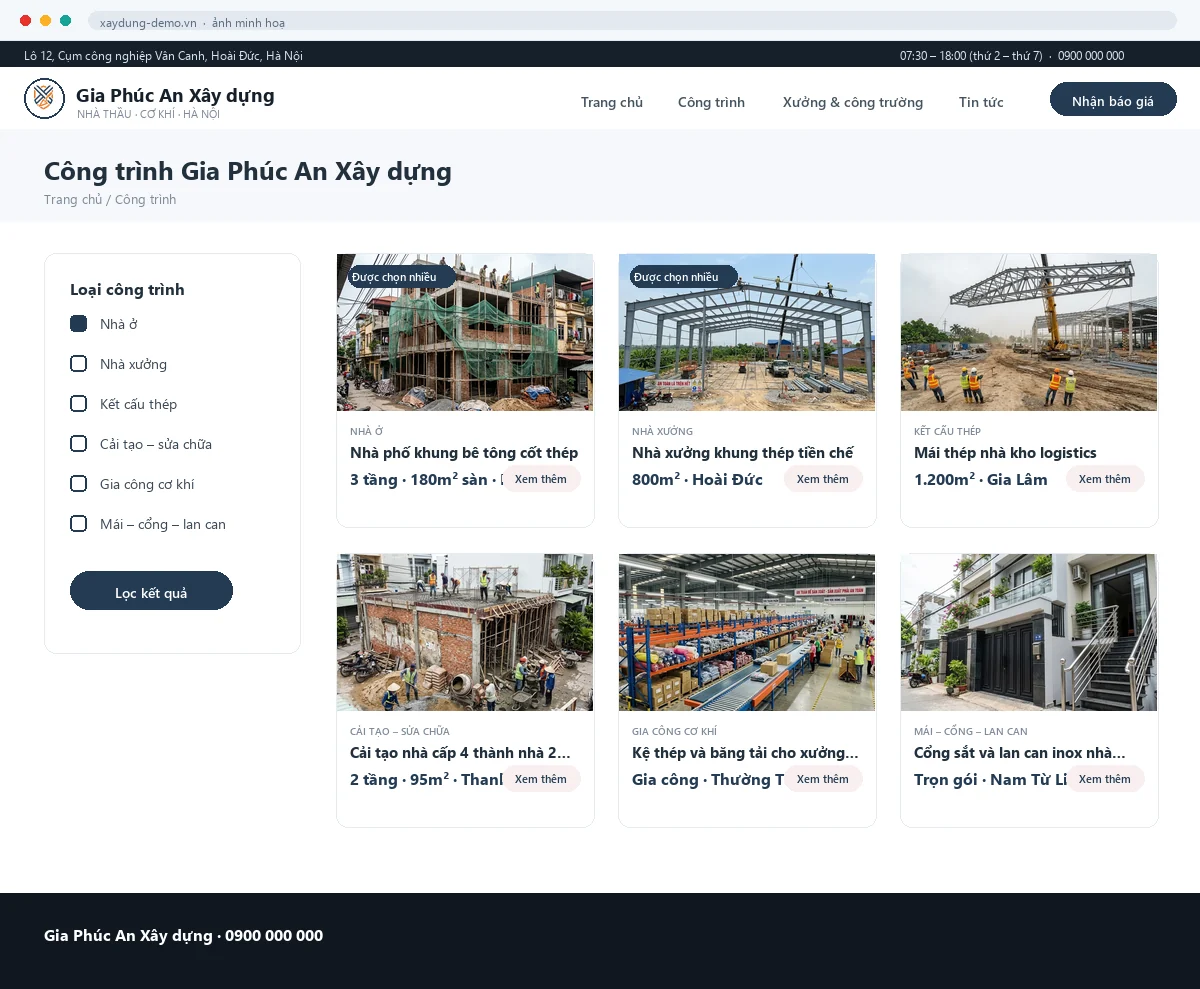Click the 1.200m² · Gia Lâm detail text

click(x=981, y=479)
